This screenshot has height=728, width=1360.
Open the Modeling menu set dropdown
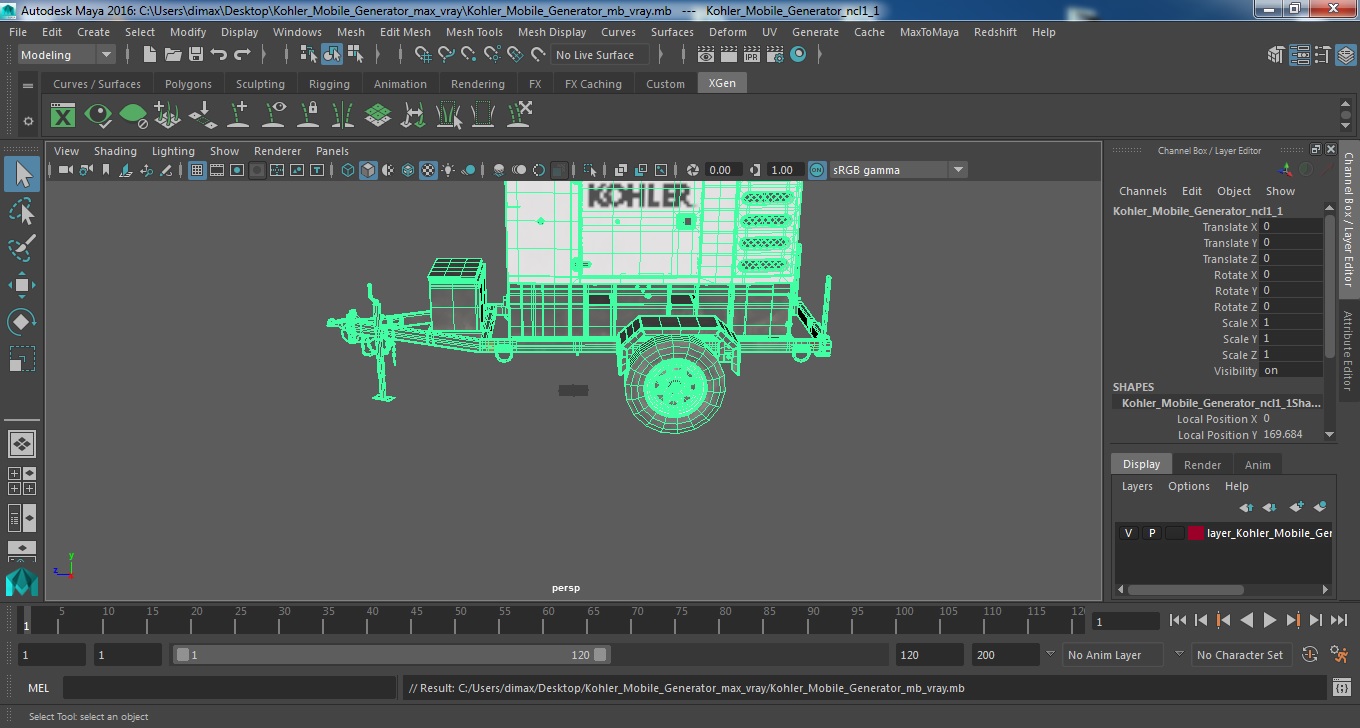pos(66,55)
